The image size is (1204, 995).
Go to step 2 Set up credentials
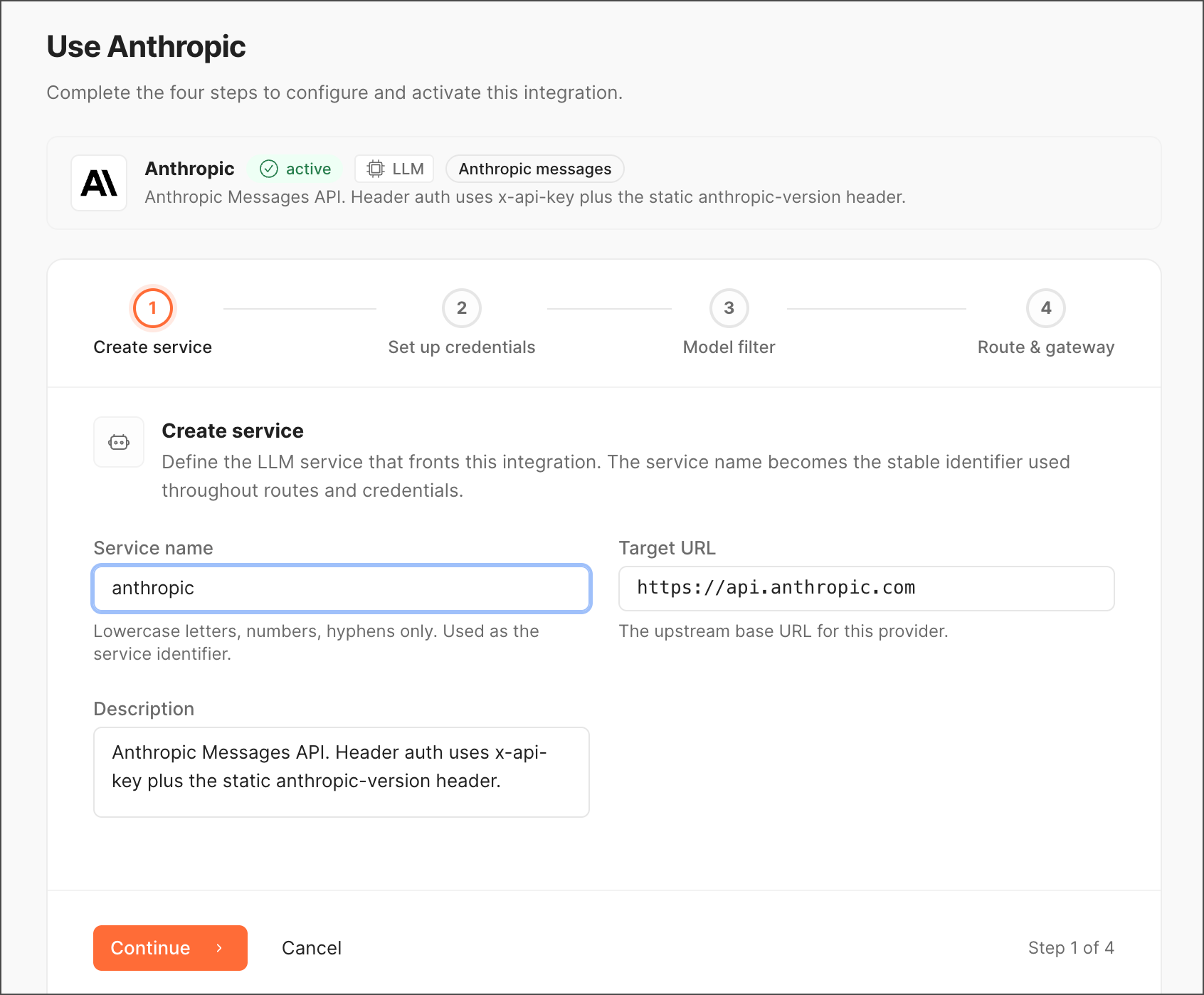click(x=462, y=308)
